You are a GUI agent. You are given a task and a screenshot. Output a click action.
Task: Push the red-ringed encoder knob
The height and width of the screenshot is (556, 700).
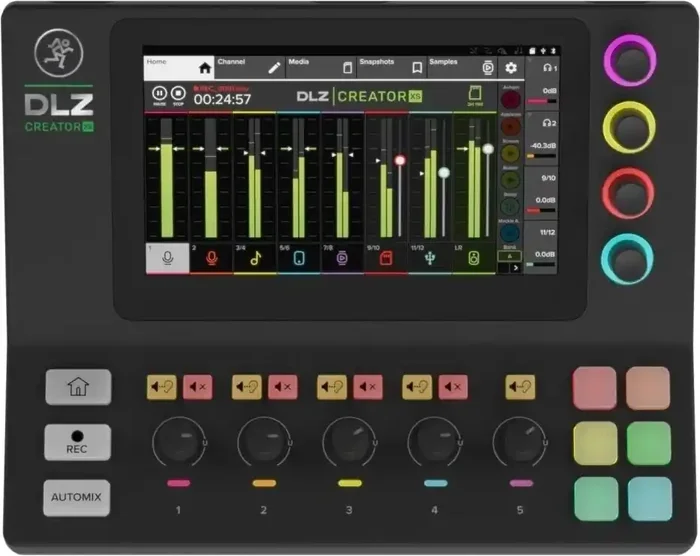coord(628,193)
